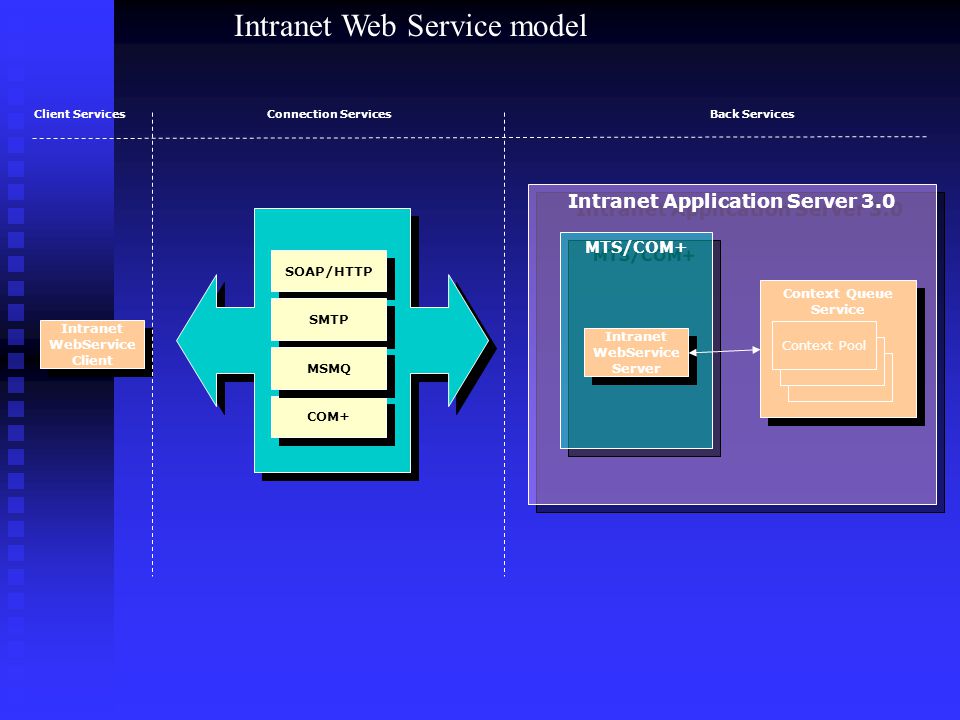
Task: Click the left arrowhead of teal double arrow
Action: tap(197, 340)
